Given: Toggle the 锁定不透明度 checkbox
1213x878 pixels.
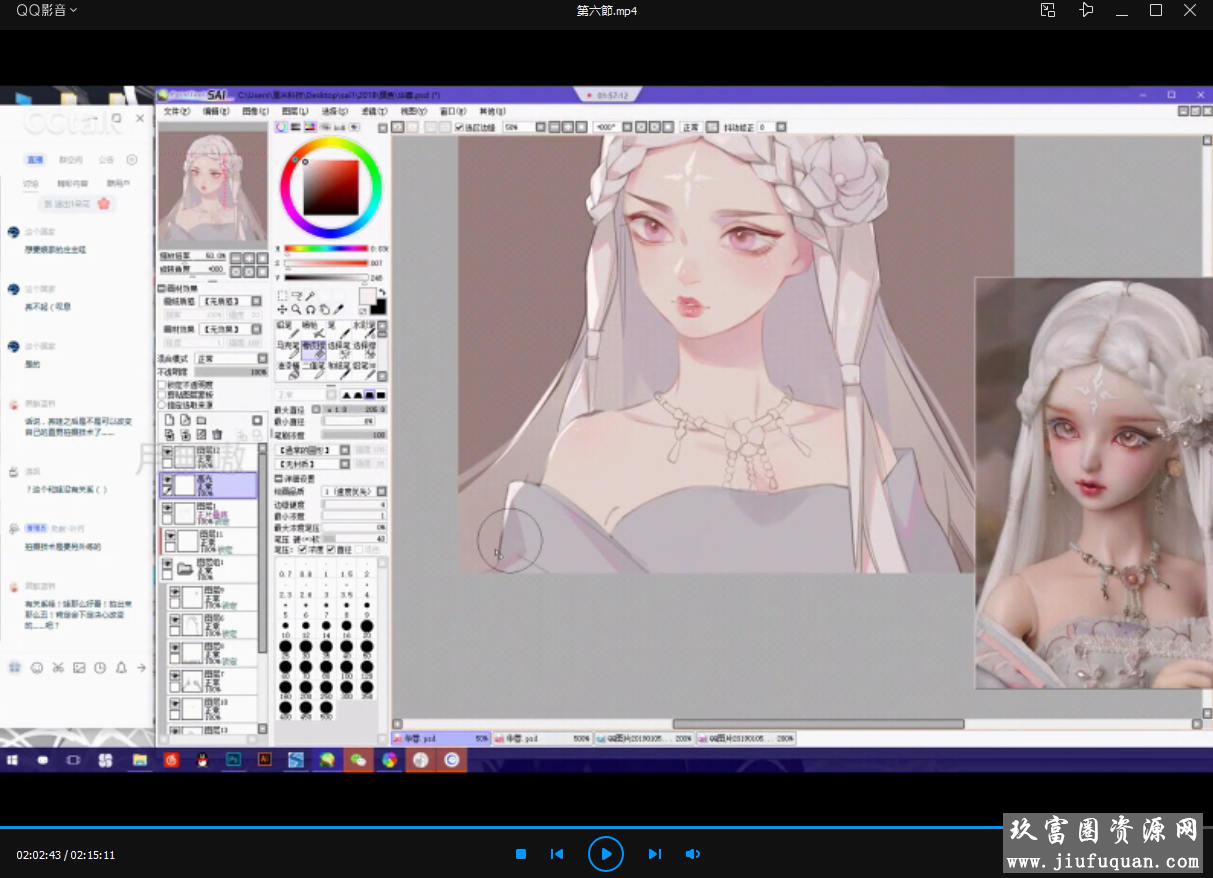Looking at the screenshot, I should point(162,384).
